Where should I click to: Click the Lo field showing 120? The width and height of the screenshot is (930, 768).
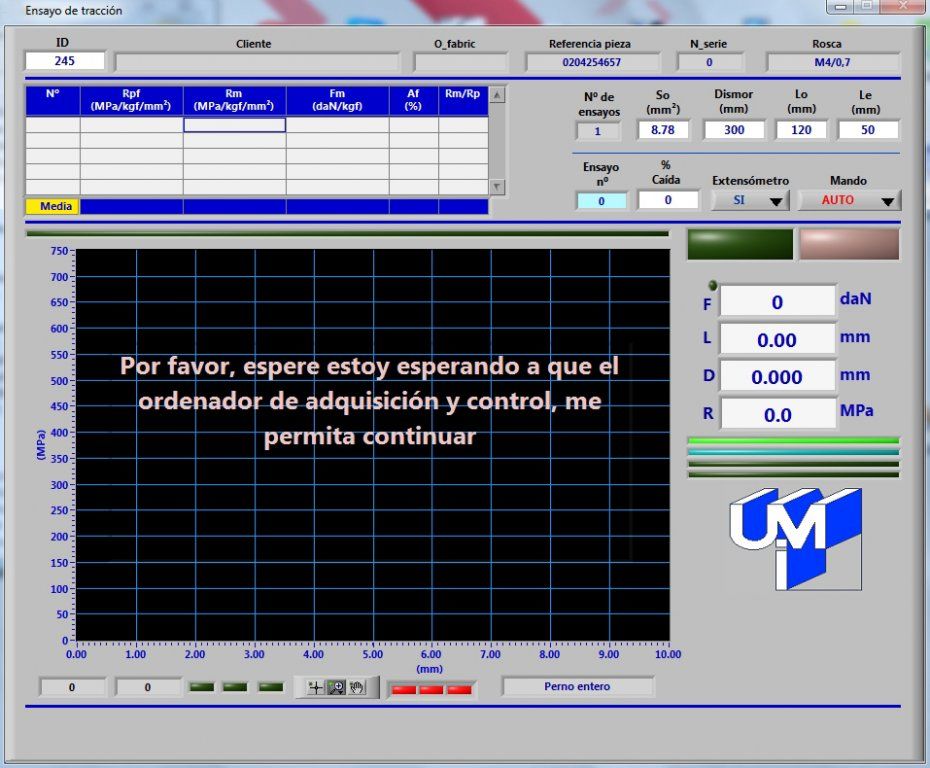coord(801,130)
